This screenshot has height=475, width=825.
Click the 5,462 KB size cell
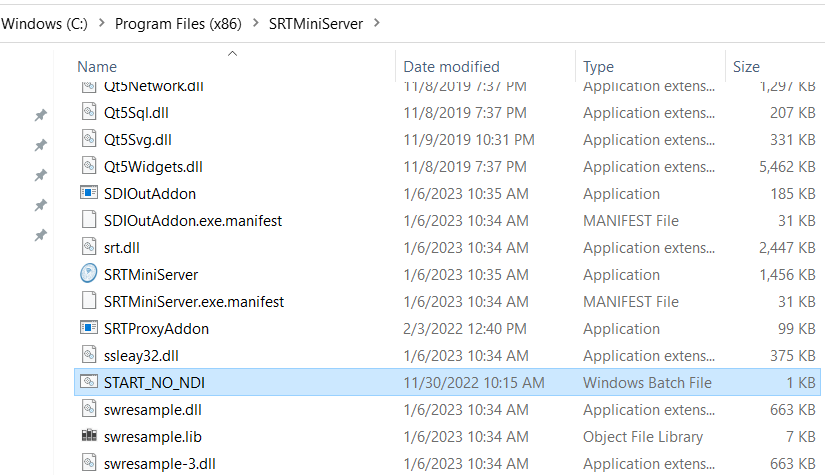point(787,167)
